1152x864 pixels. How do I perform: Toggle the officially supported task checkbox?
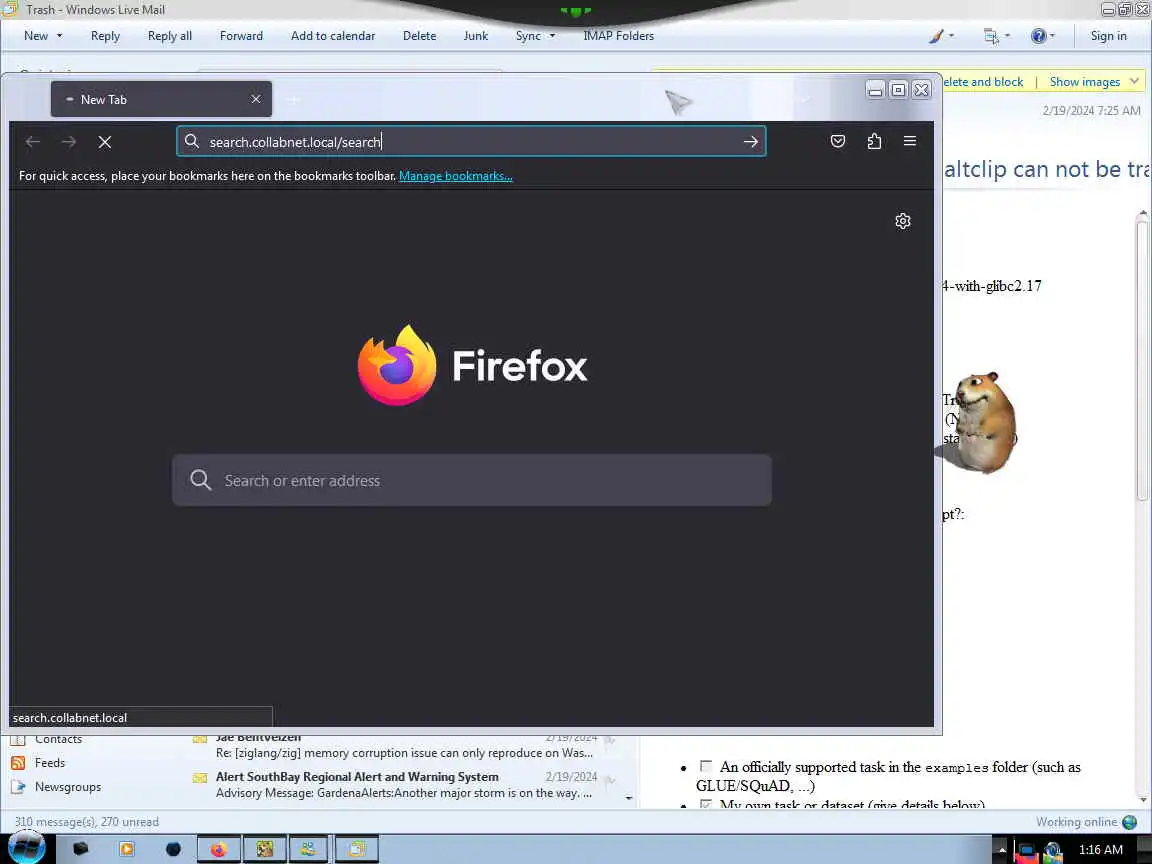coord(706,766)
